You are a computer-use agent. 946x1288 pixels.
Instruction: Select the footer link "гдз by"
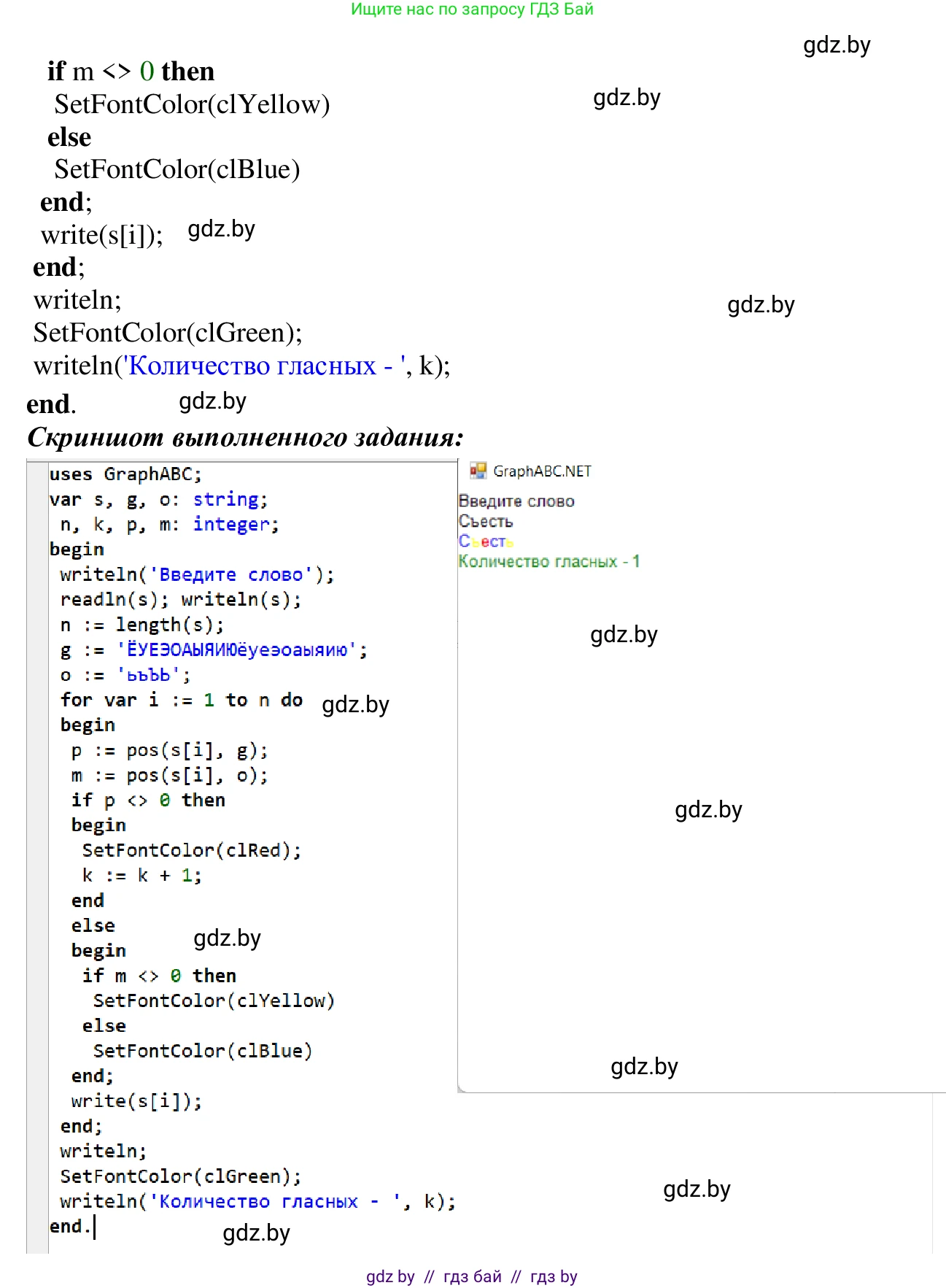point(554,1276)
